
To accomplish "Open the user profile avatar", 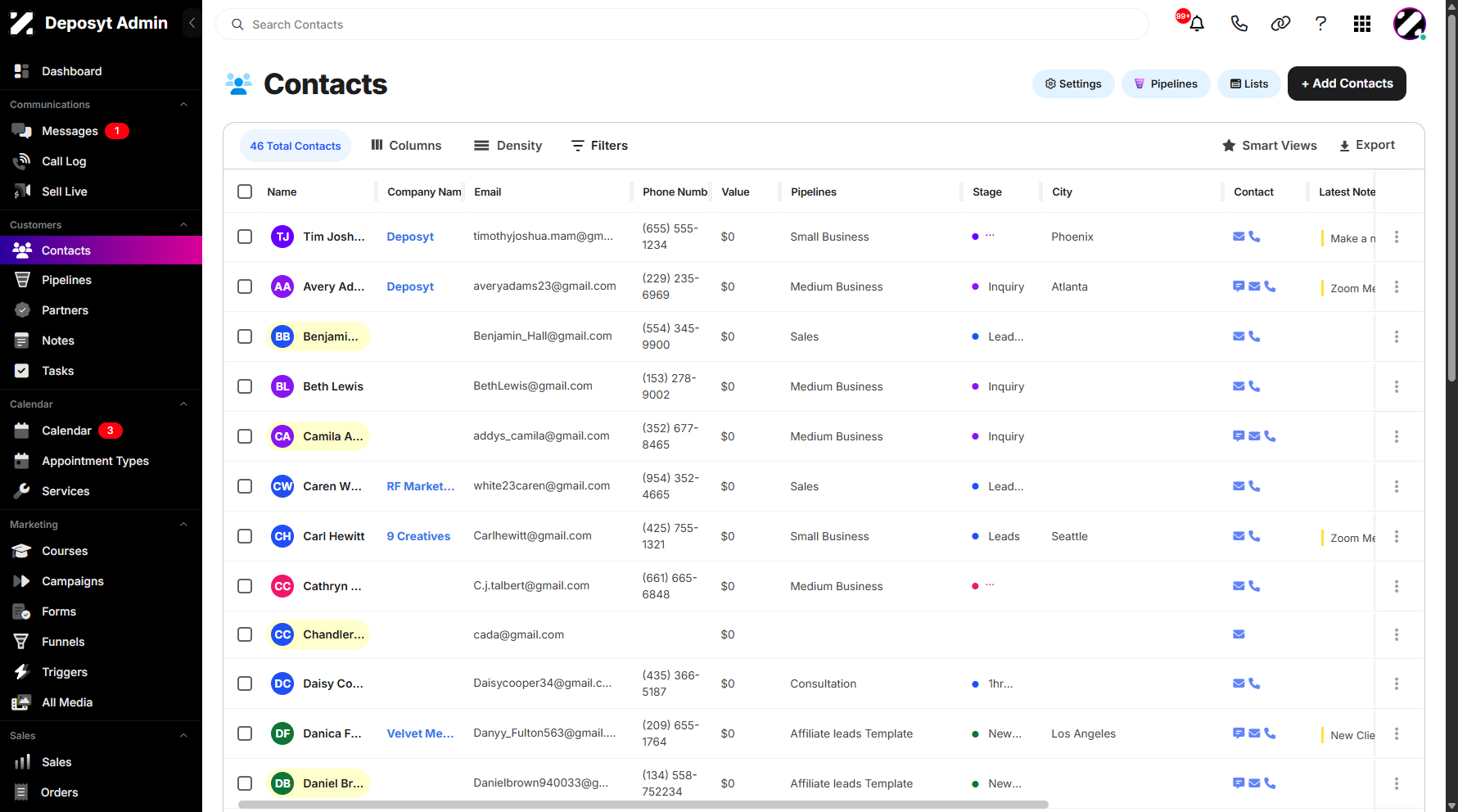I will 1410,24.
